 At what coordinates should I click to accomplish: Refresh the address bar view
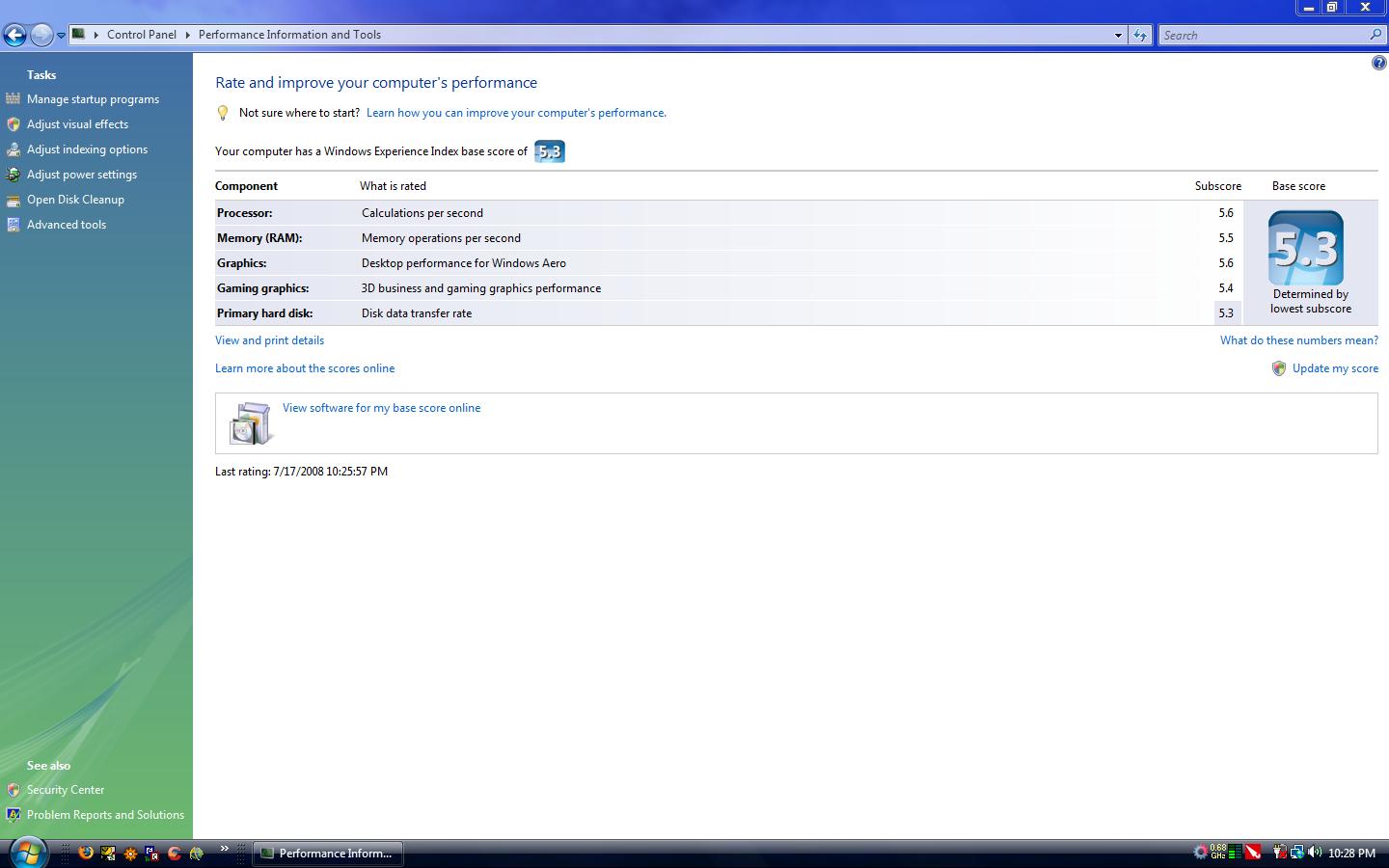[1140, 35]
